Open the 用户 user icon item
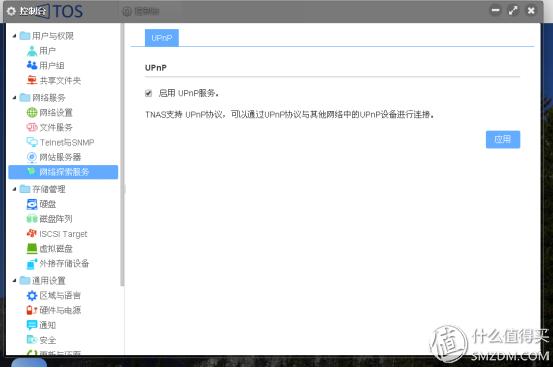The image size is (553, 368). [x=32, y=51]
